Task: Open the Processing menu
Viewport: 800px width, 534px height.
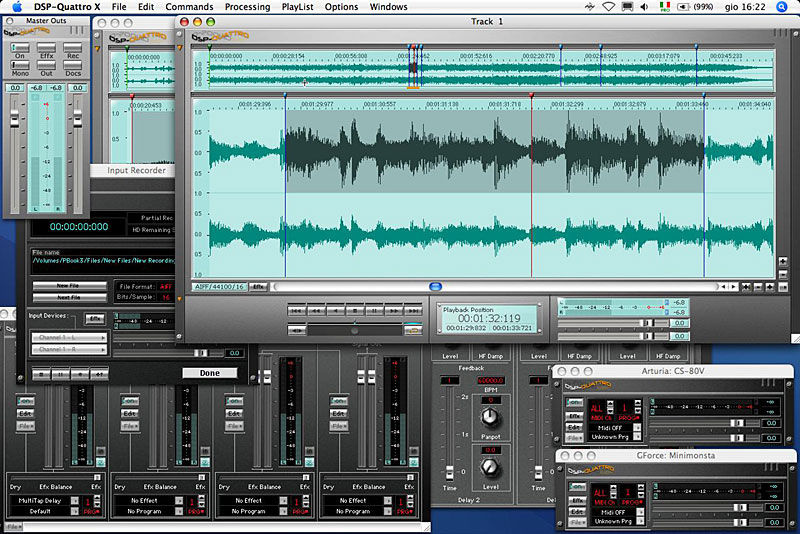Action: click(247, 7)
